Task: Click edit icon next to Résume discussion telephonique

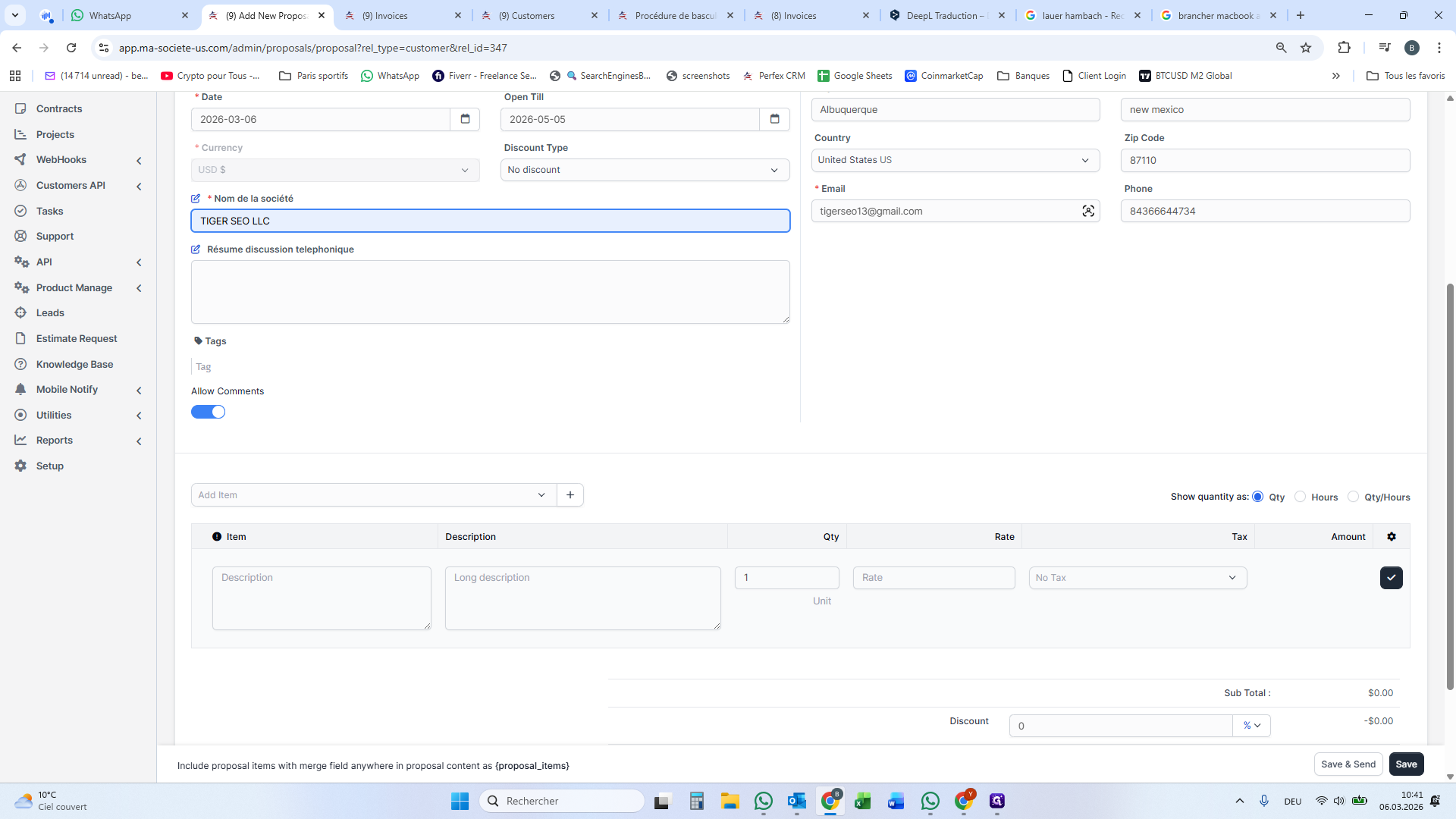Action: click(x=196, y=249)
